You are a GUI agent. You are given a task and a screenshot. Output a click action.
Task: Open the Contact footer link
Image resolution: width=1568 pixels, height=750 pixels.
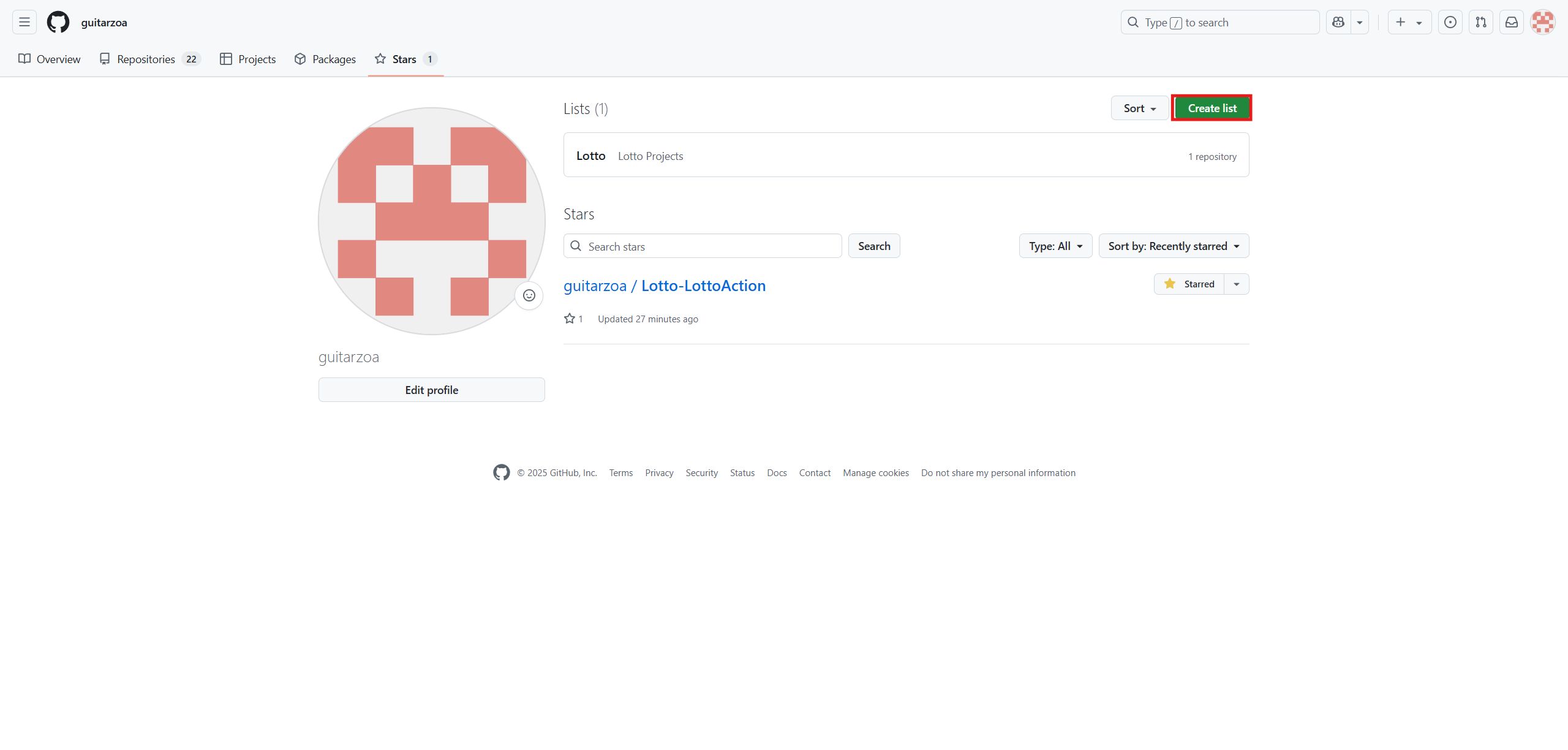tap(815, 473)
